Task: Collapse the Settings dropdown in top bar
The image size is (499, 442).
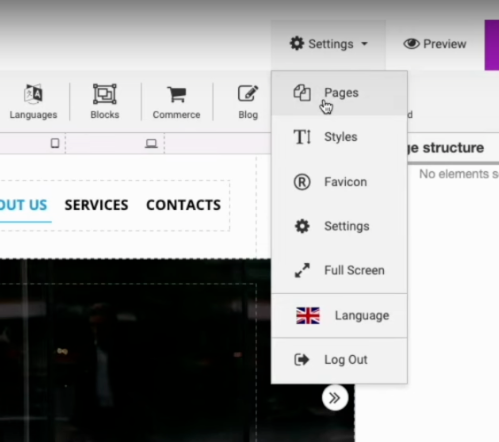Action: click(x=328, y=44)
